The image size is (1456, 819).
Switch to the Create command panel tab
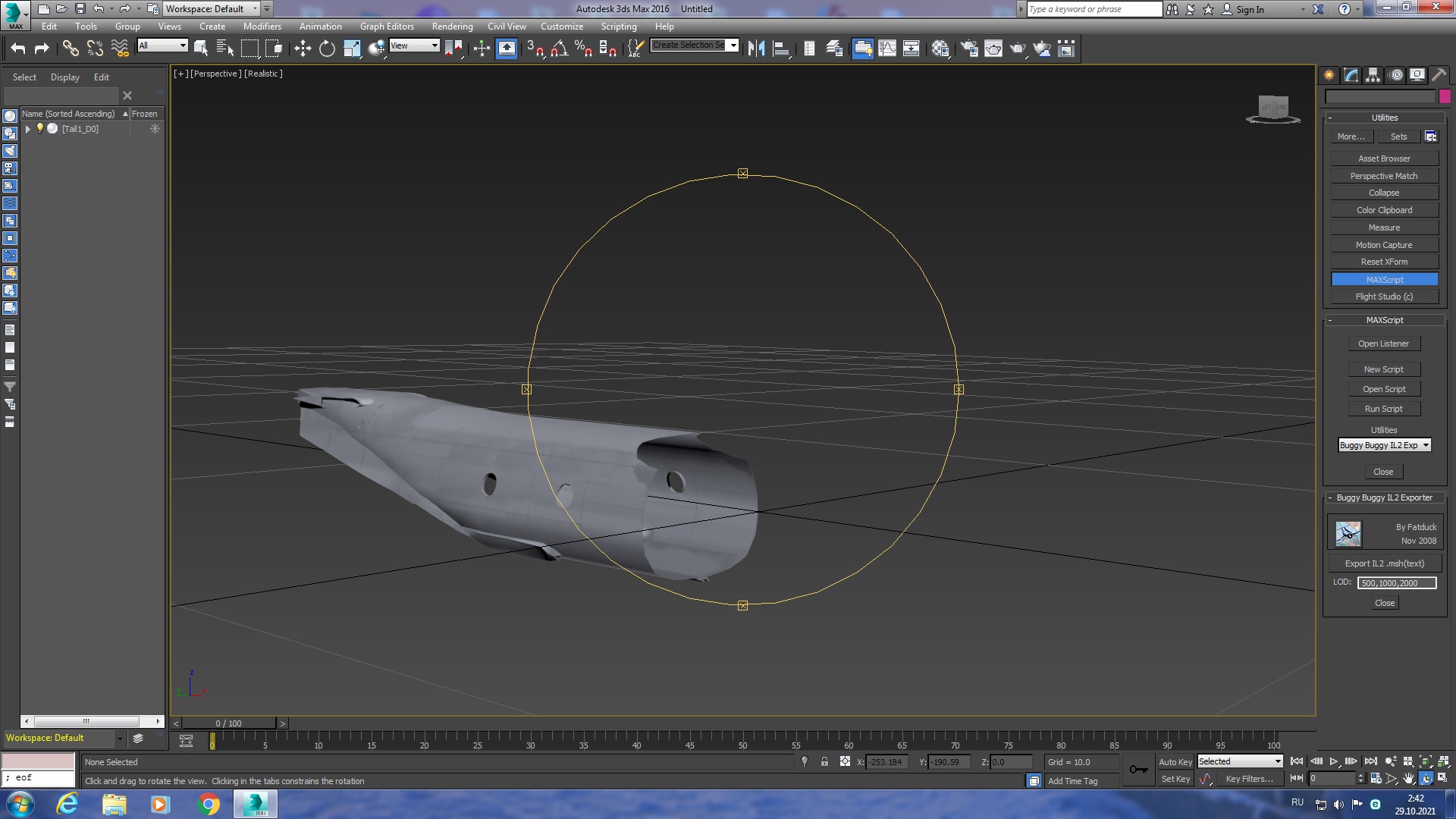[x=1329, y=75]
